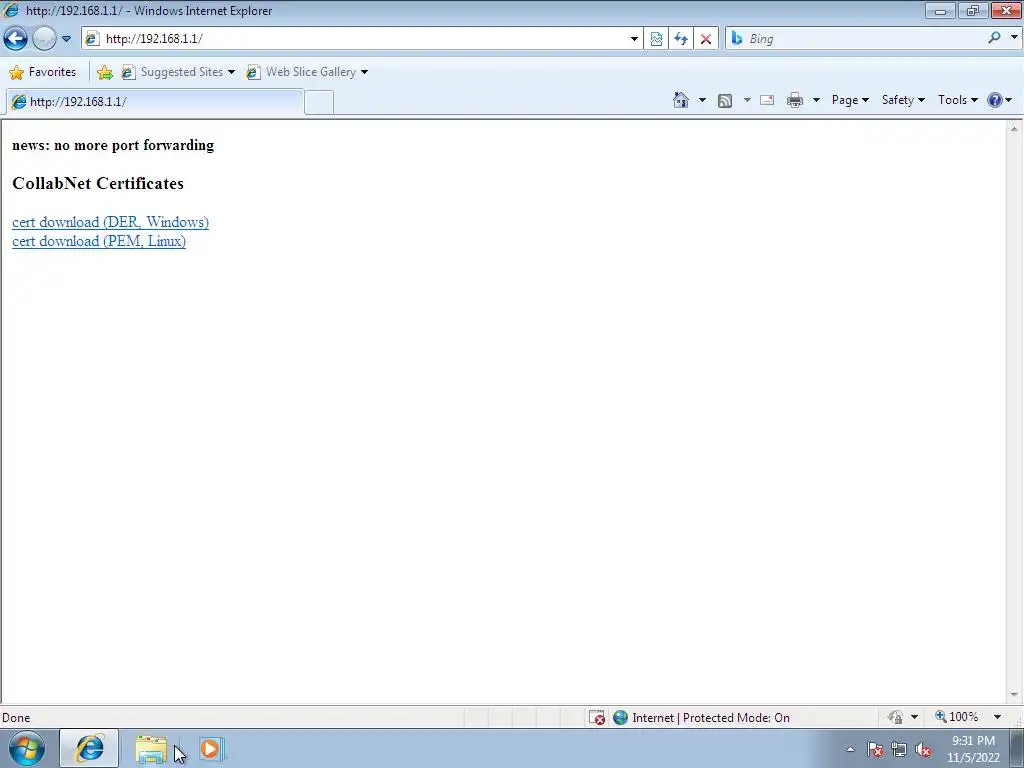The image size is (1024, 768).
Task: Click the popup blocked status bar icon
Action: pyautogui.click(x=597, y=718)
